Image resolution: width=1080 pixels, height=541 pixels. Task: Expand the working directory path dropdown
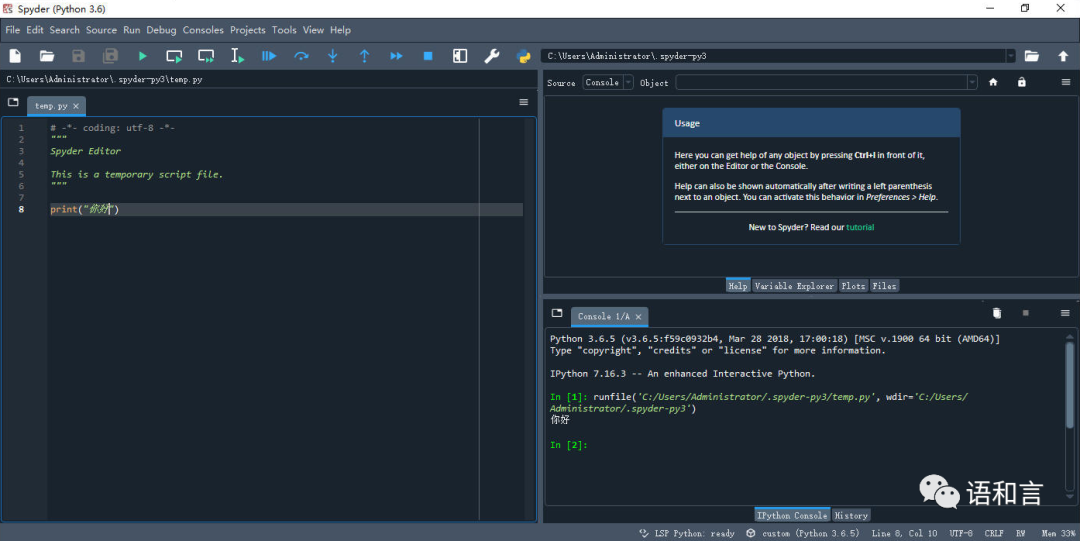pyautogui.click(x=1011, y=56)
